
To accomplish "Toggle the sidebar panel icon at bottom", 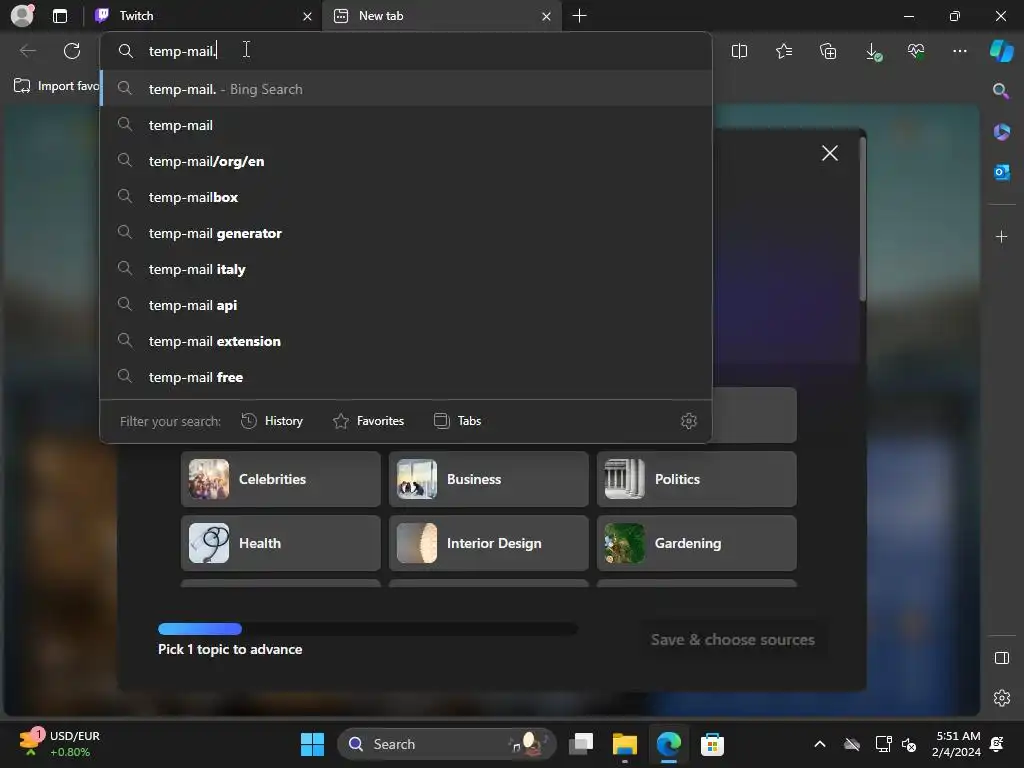I will click(x=1001, y=658).
